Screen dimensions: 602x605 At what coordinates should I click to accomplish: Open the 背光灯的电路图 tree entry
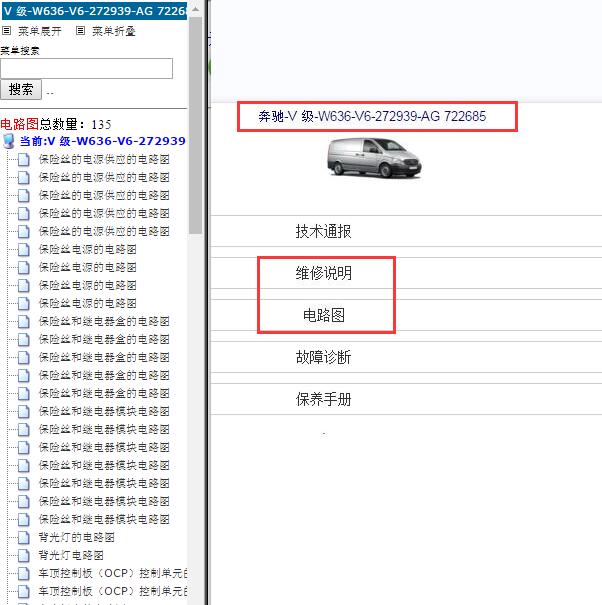coord(76,537)
